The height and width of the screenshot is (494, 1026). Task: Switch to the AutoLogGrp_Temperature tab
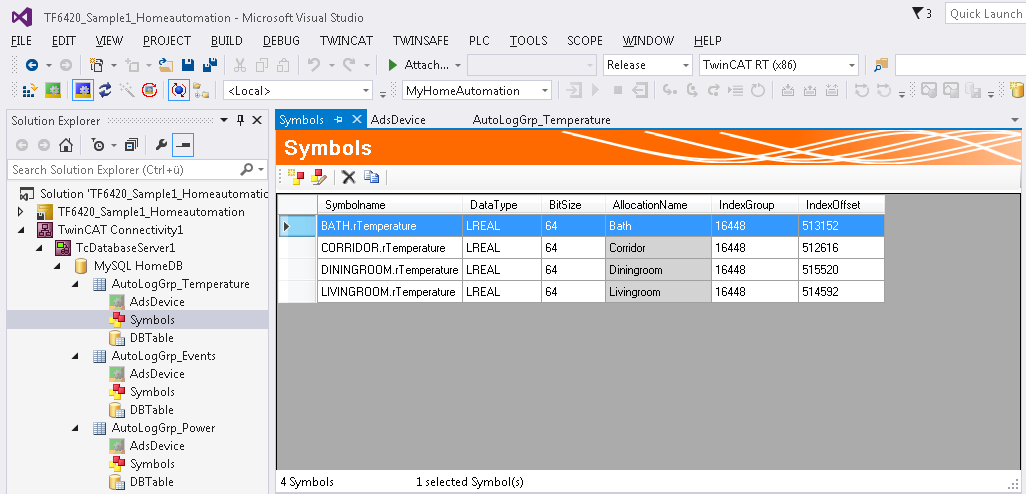pyautogui.click(x=542, y=120)
